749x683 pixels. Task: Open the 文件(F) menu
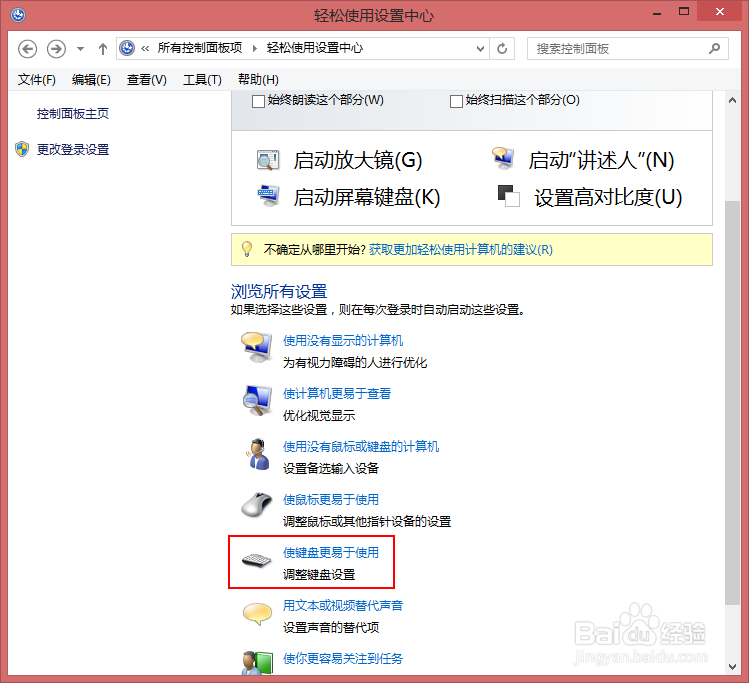(37, 79)
